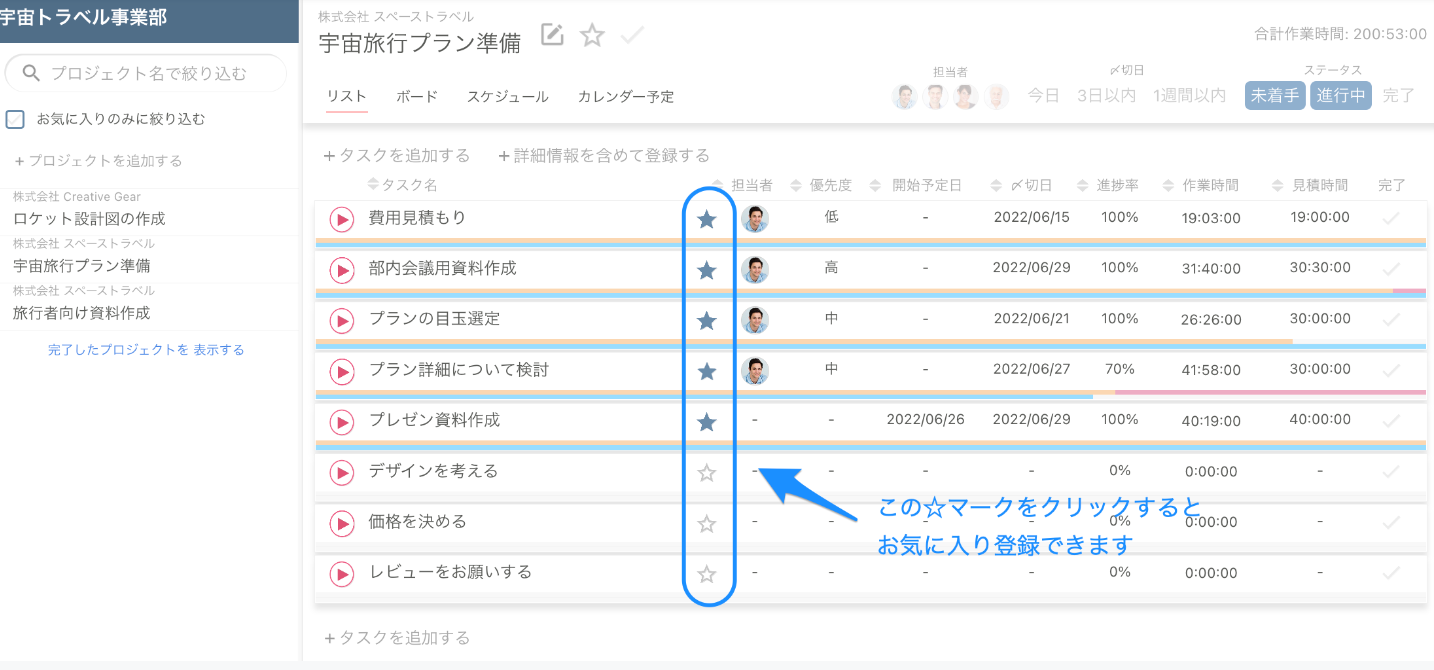Click the star next to 宇宙旅行プラン準備 title
The width and height of the screenshot is (1434, 670).
592,34
